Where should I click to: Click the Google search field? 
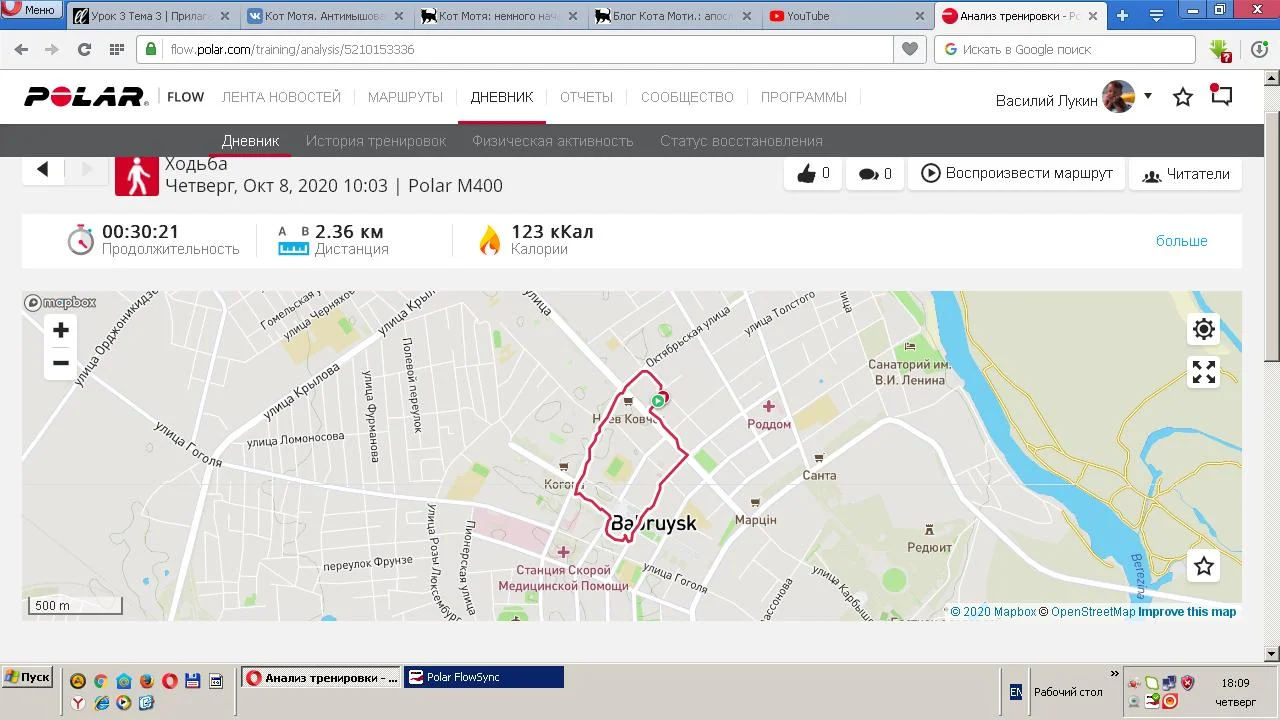1065,50
